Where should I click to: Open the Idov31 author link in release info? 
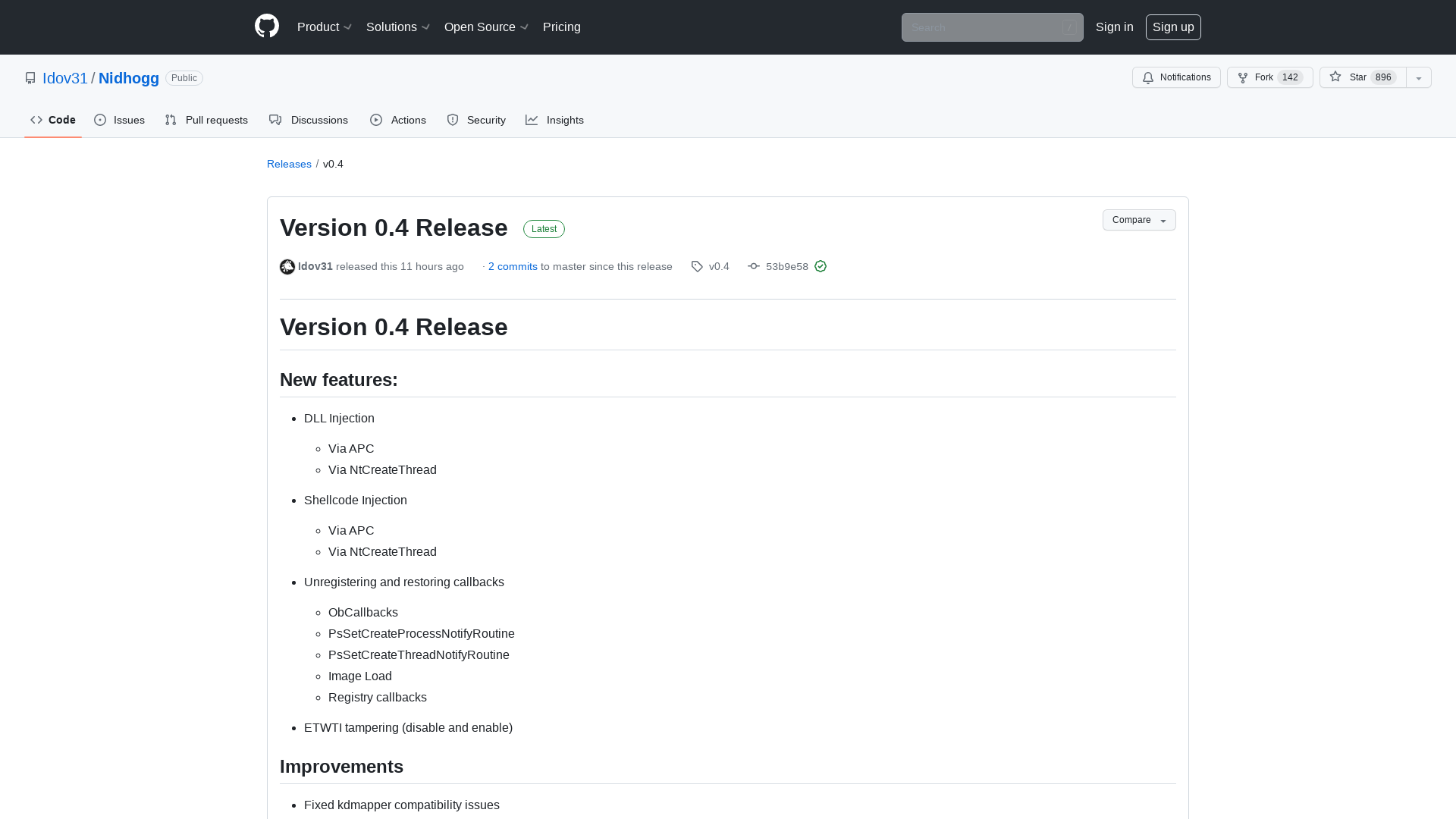(x=315, y=266)
